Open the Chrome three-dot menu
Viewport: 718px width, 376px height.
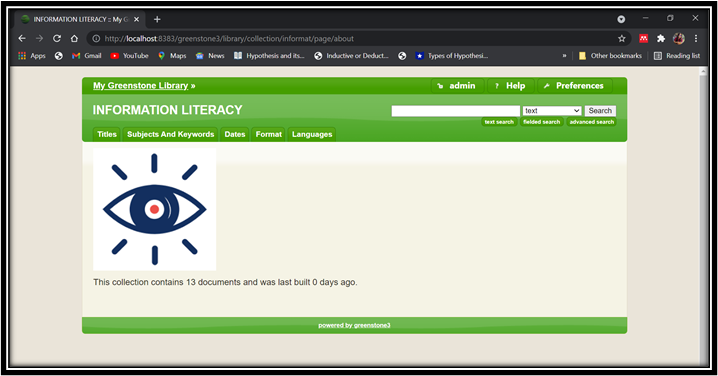coord(696,38)
